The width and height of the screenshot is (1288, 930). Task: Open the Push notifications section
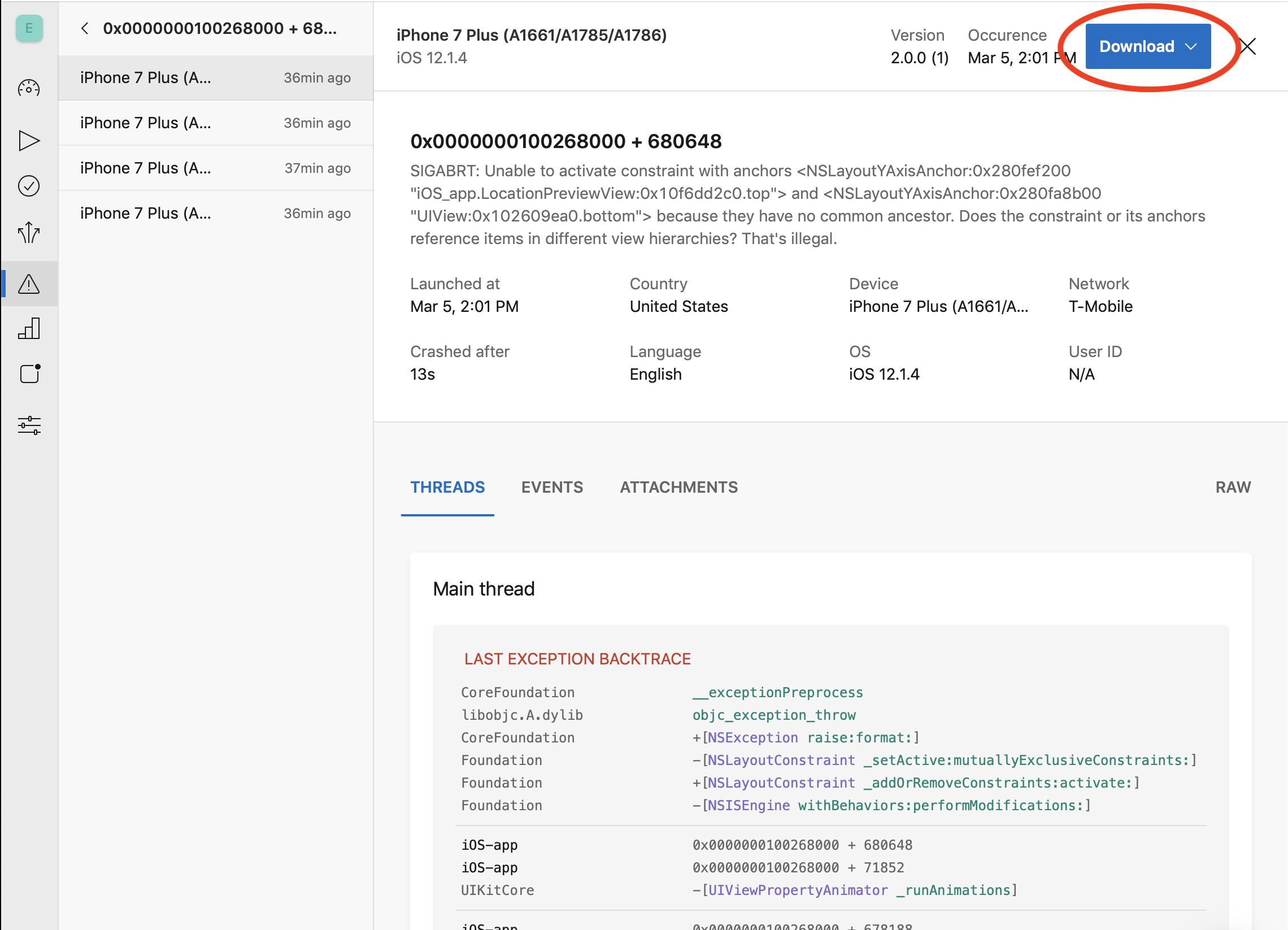pos(29,374)
